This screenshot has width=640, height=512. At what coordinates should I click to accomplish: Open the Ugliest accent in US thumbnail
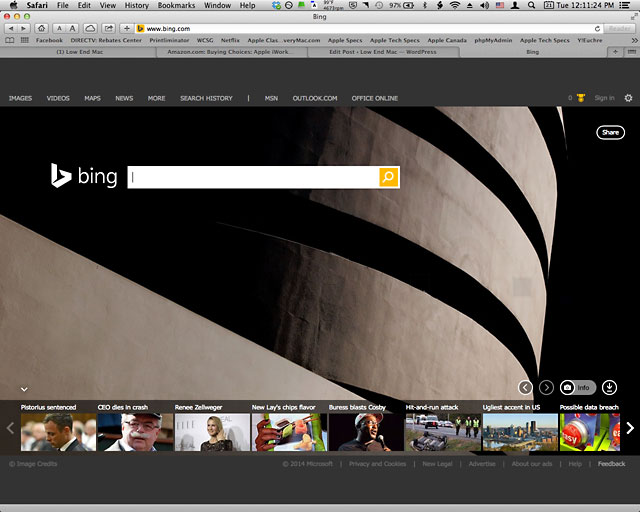[520, 432]
